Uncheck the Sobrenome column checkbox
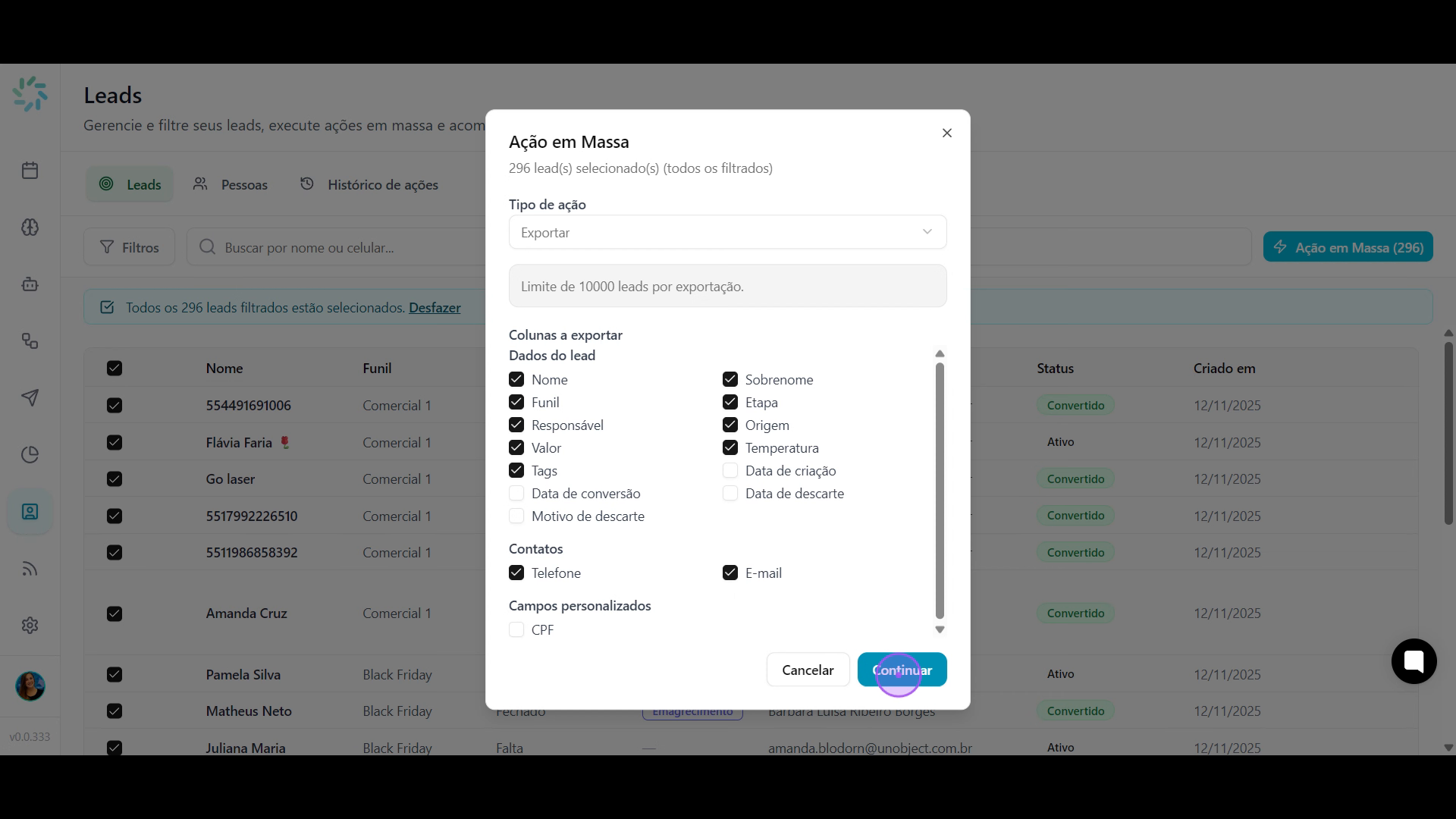This screenshot has width=1456, height=819. click(x=730, y=379)
